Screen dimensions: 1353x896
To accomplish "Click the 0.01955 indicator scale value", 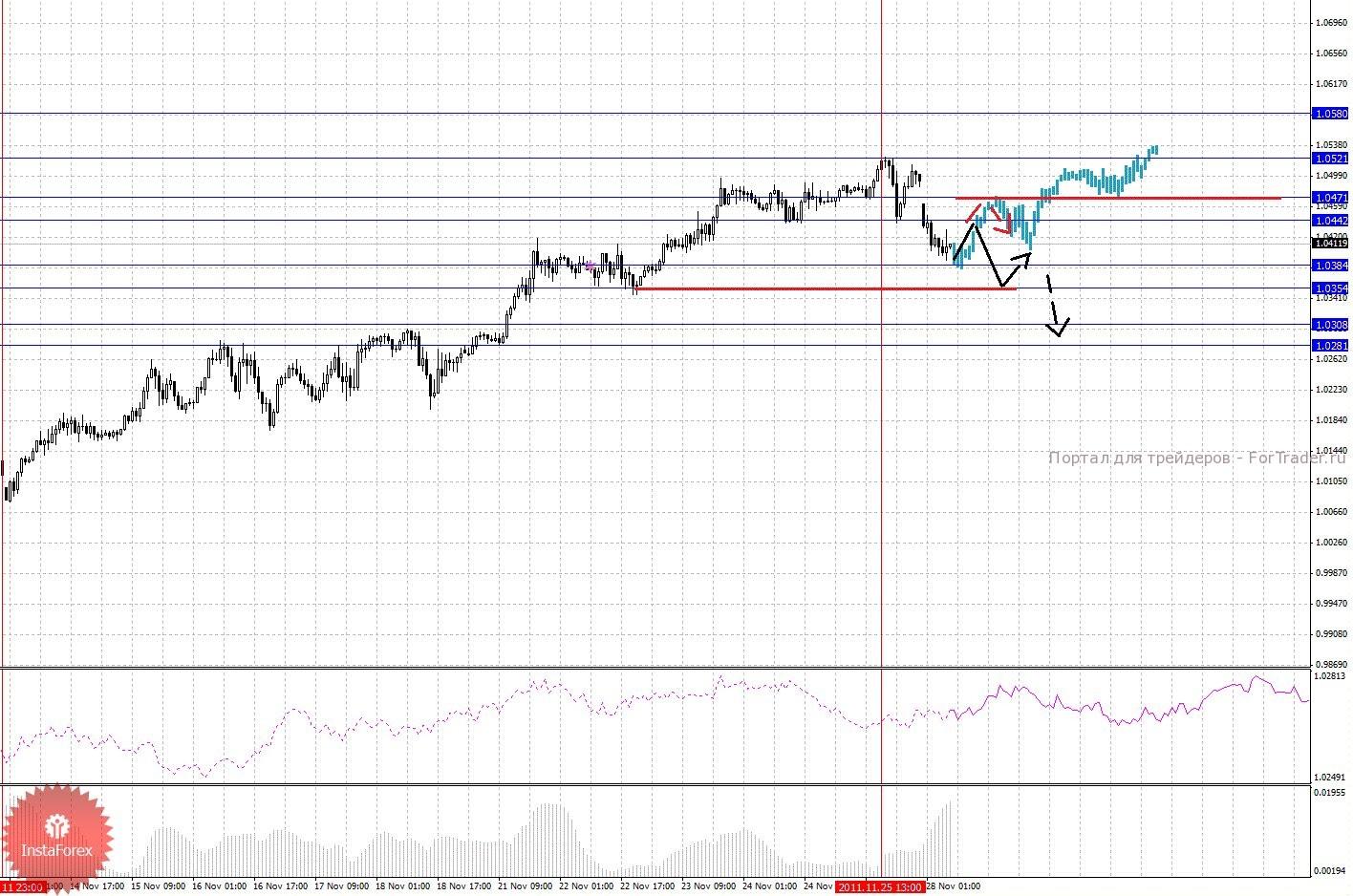I will pos(1331,793).
